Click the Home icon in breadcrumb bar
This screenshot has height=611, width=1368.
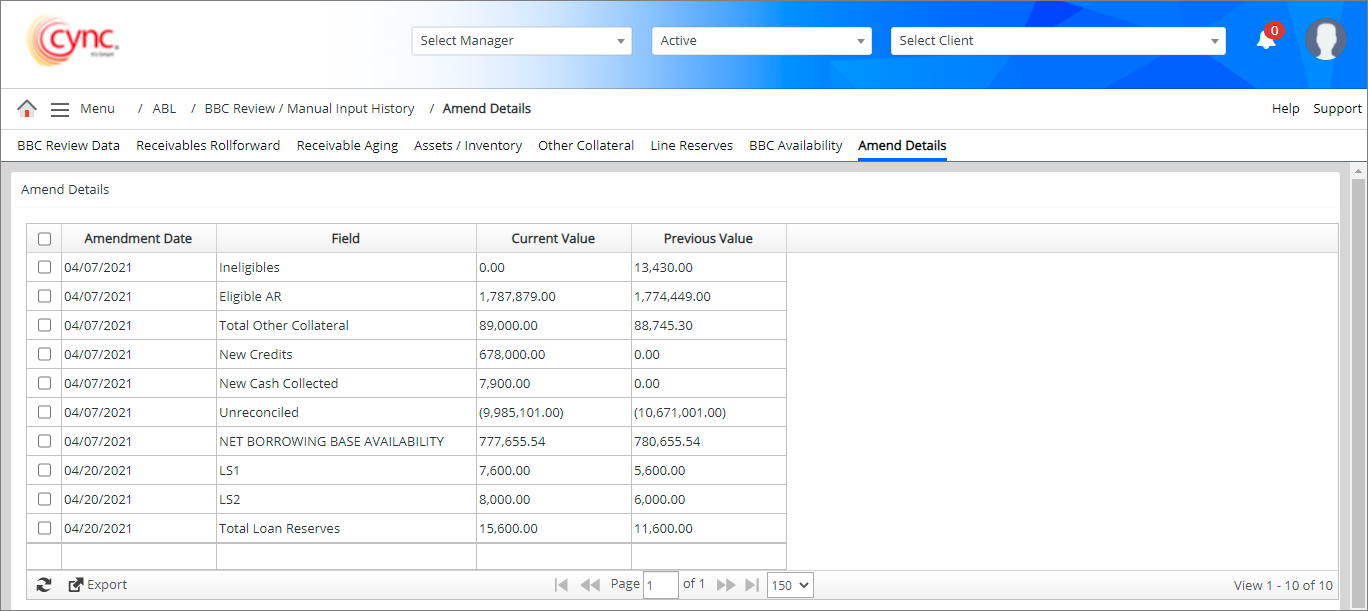click(27, 109)
